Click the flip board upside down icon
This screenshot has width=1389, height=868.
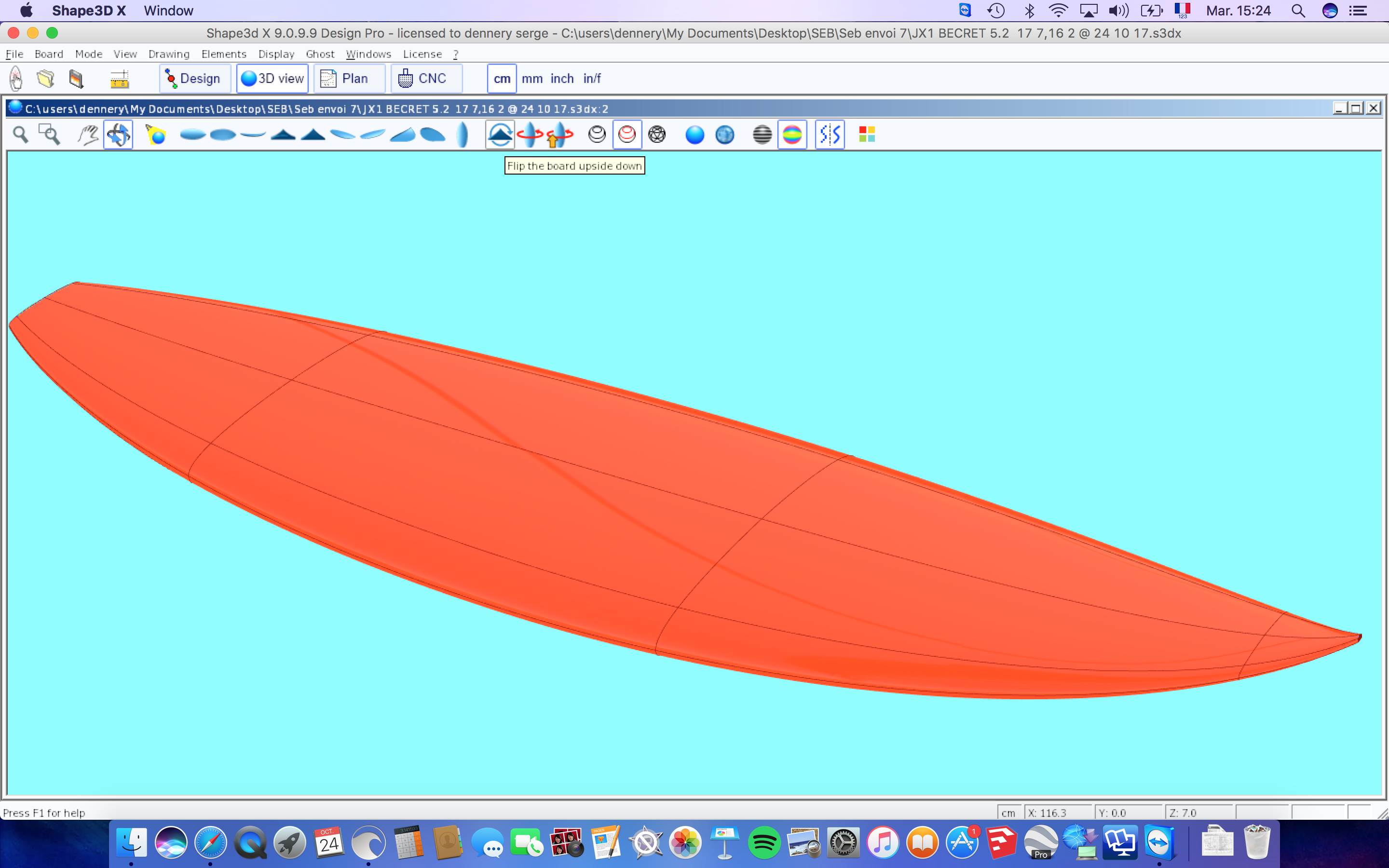[500, 135]
